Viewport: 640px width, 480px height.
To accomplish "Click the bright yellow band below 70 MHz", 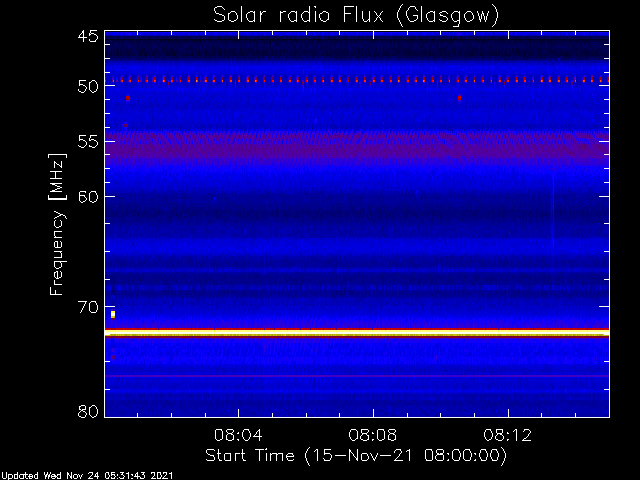I will (x=357, y=333).
